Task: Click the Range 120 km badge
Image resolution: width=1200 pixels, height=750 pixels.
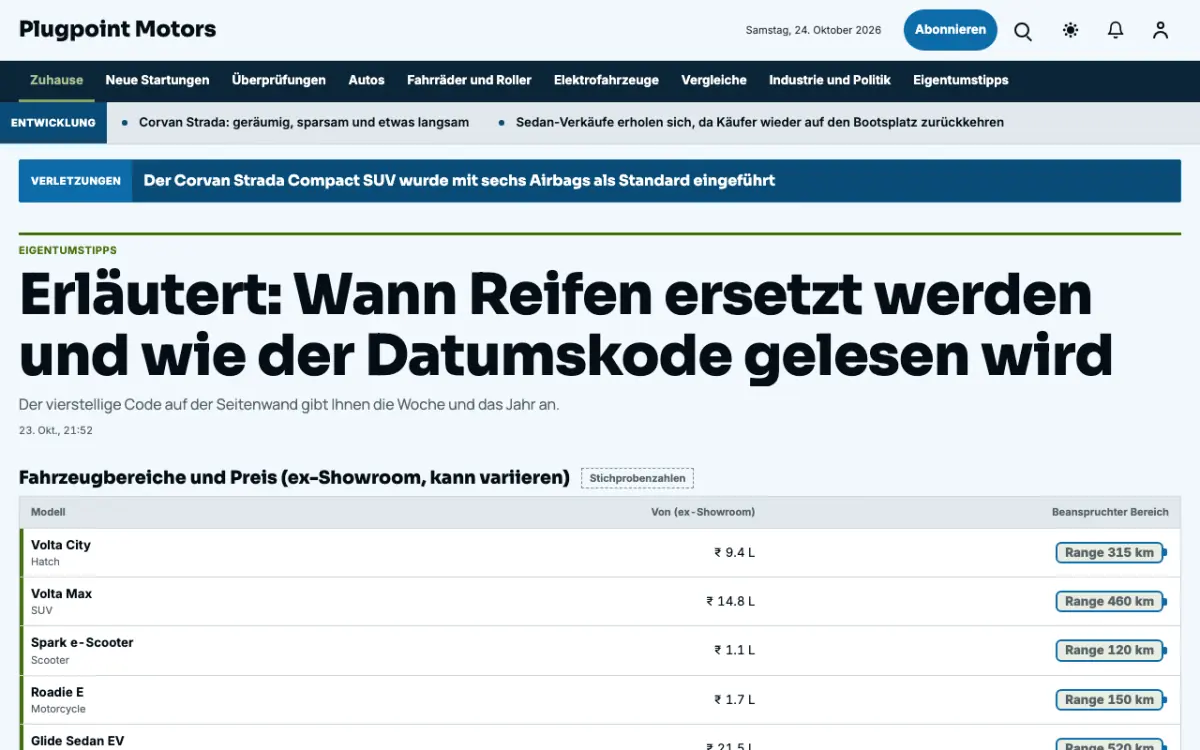Action: [1110, 651]
